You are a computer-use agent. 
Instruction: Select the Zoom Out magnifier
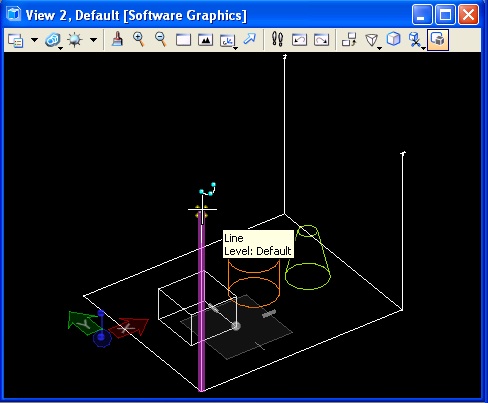pos(161,40)
